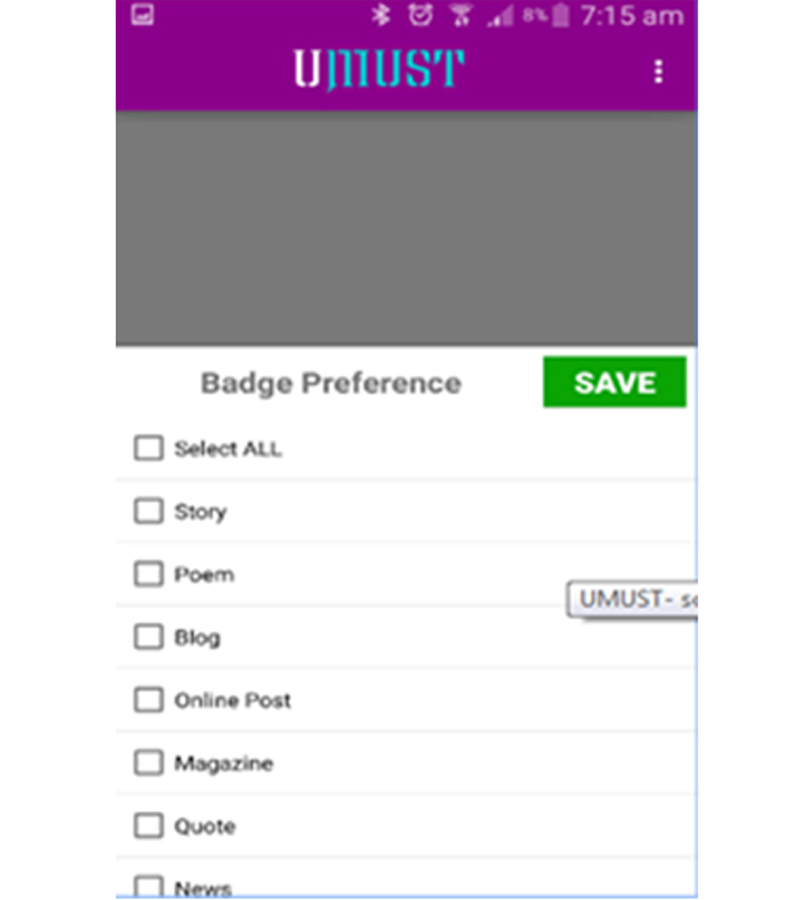Tick the News checkbox
Image resolution: width=800 pixels, height=900 pixels.
[149, 886]
